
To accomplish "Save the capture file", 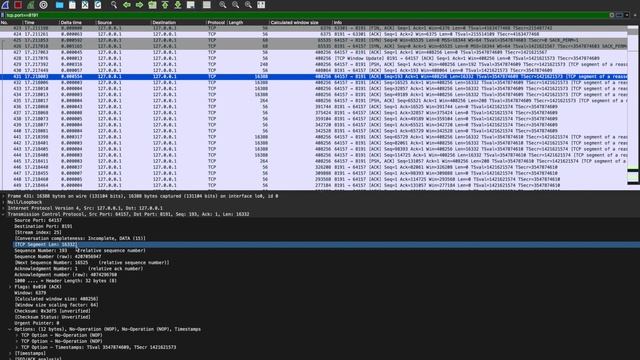I will point(72,5).
